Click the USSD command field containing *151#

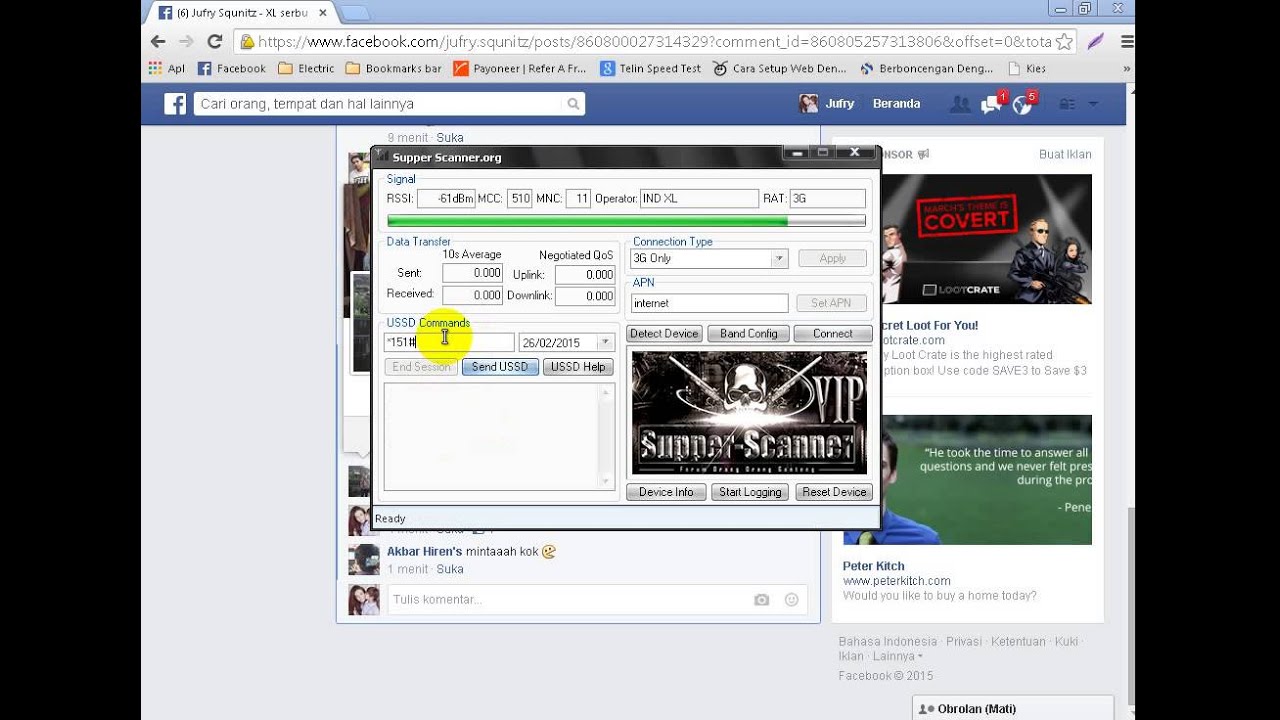click(449, 342)
